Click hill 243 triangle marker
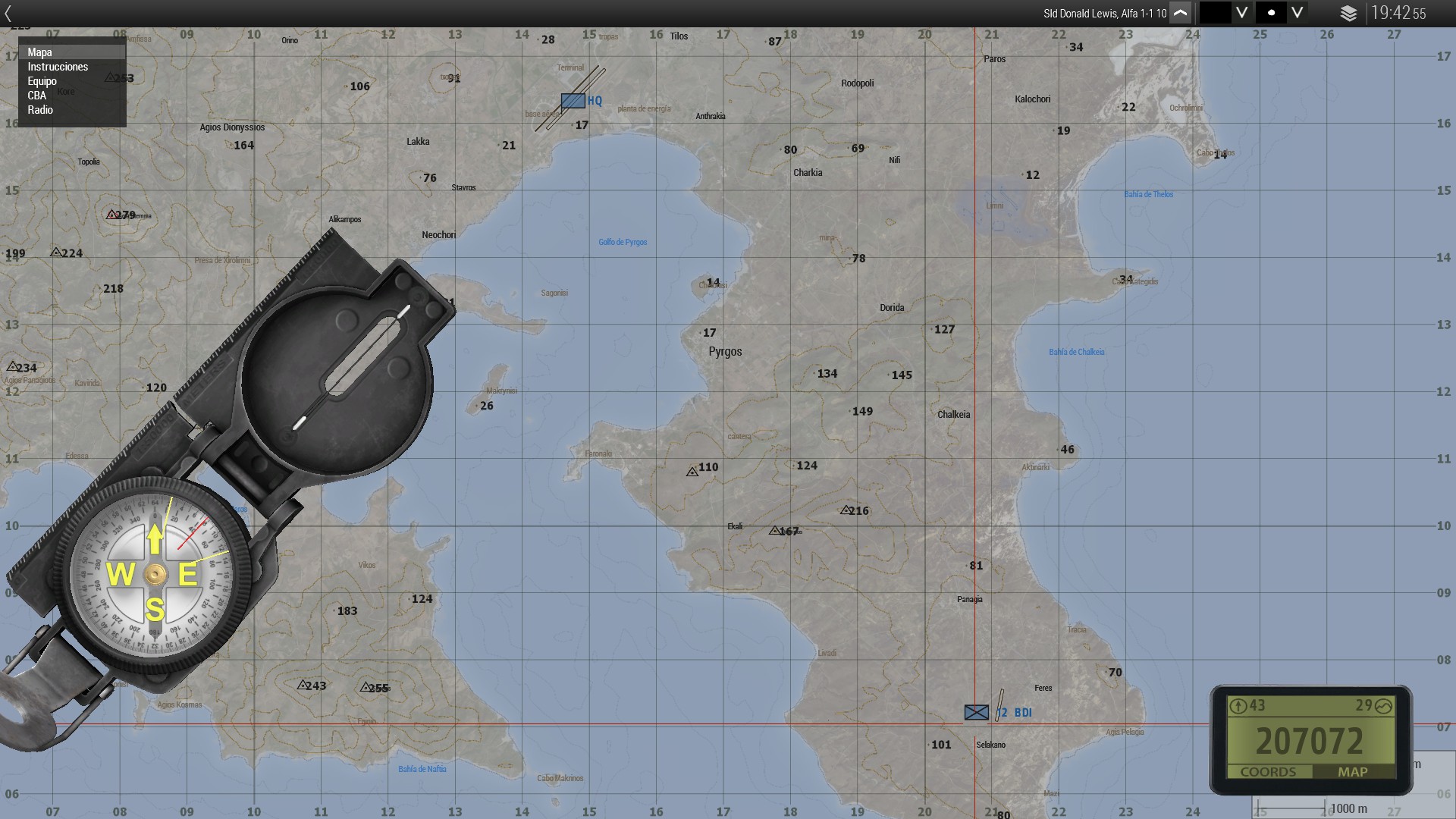The image size is (1456, 819). pyautogui.click(x=303, y=685)
